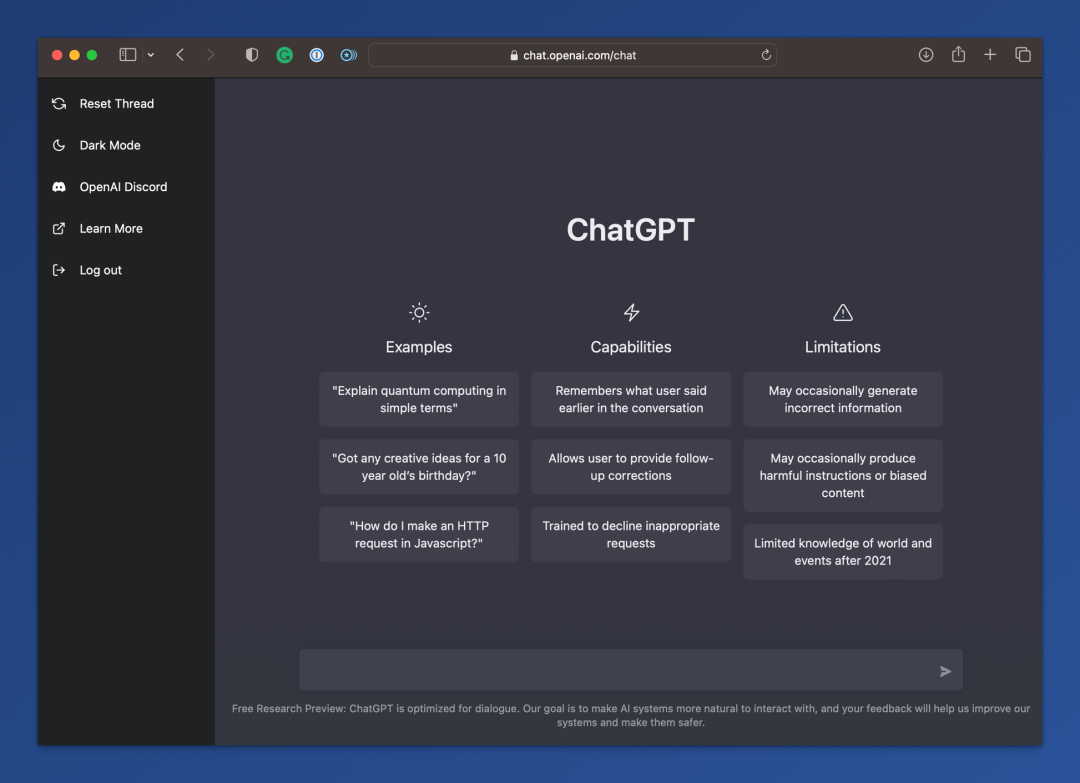Click the Free Research Preview footer text
The image size is (1080, 783).
point(631,716)
